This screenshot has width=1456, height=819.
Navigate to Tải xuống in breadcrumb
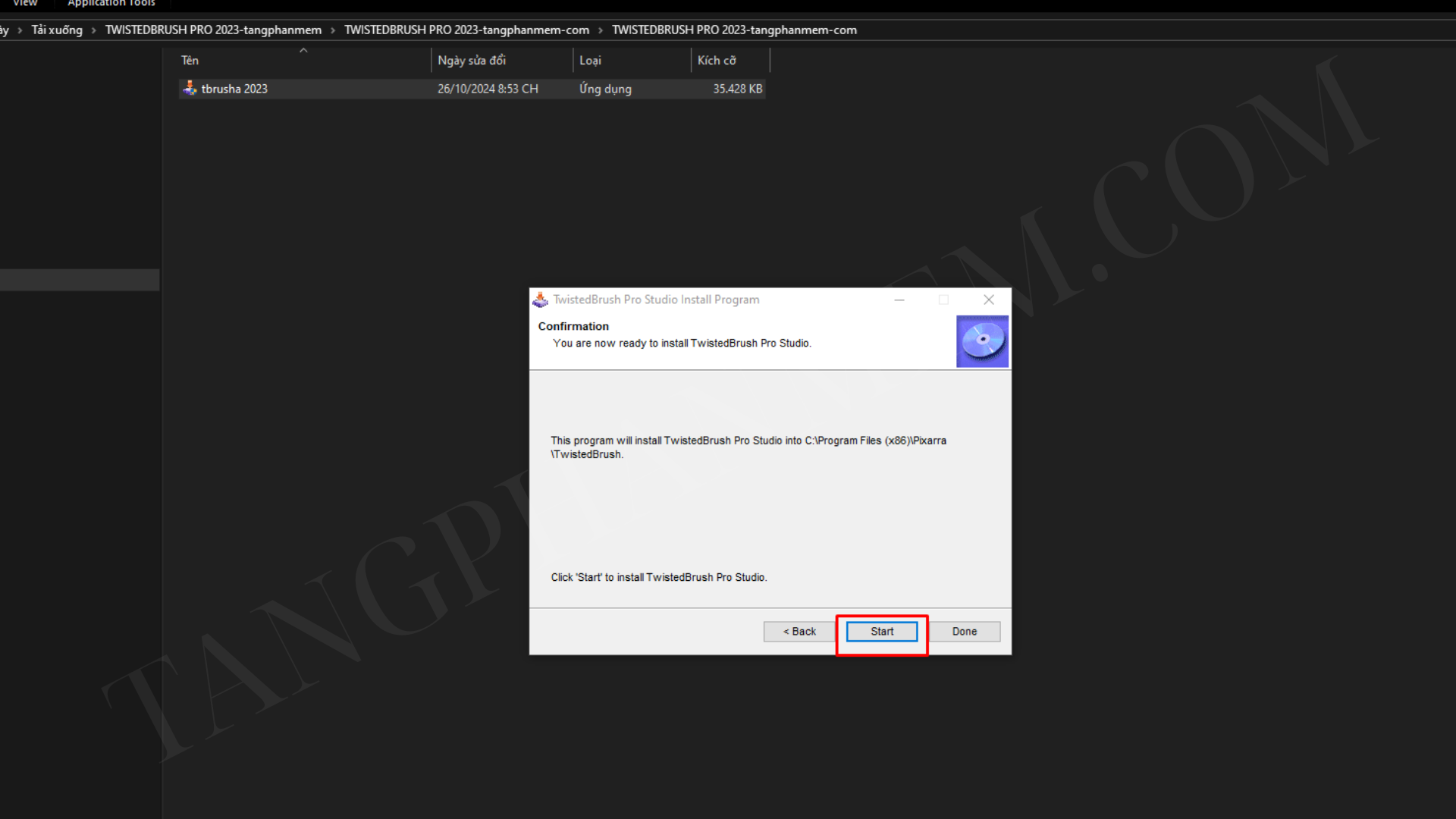pos(57,30)
